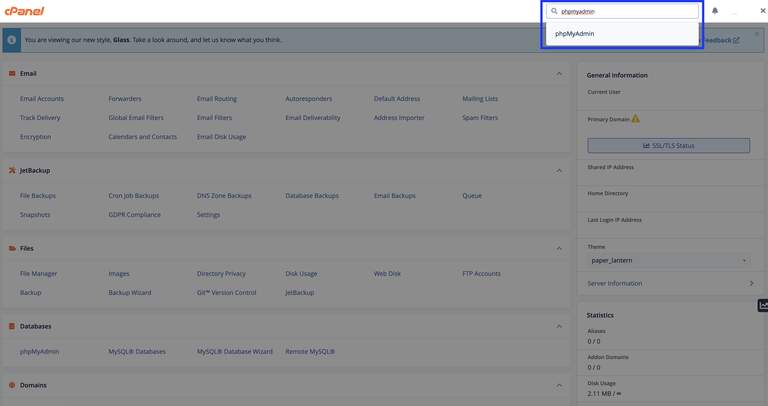Expand Server Information arrow
The height and width of the screenshot is (406, 768).
coord(752,284)
